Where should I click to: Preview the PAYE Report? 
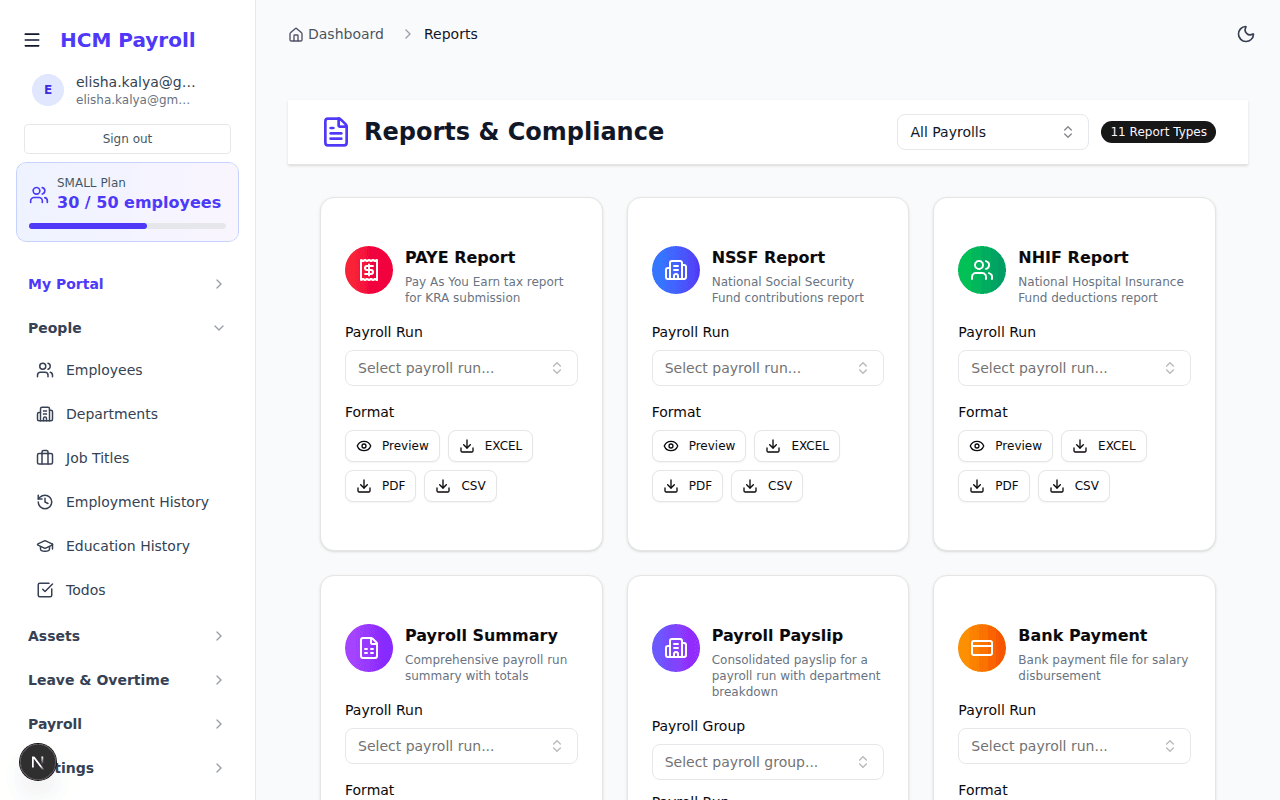(392, 446)
